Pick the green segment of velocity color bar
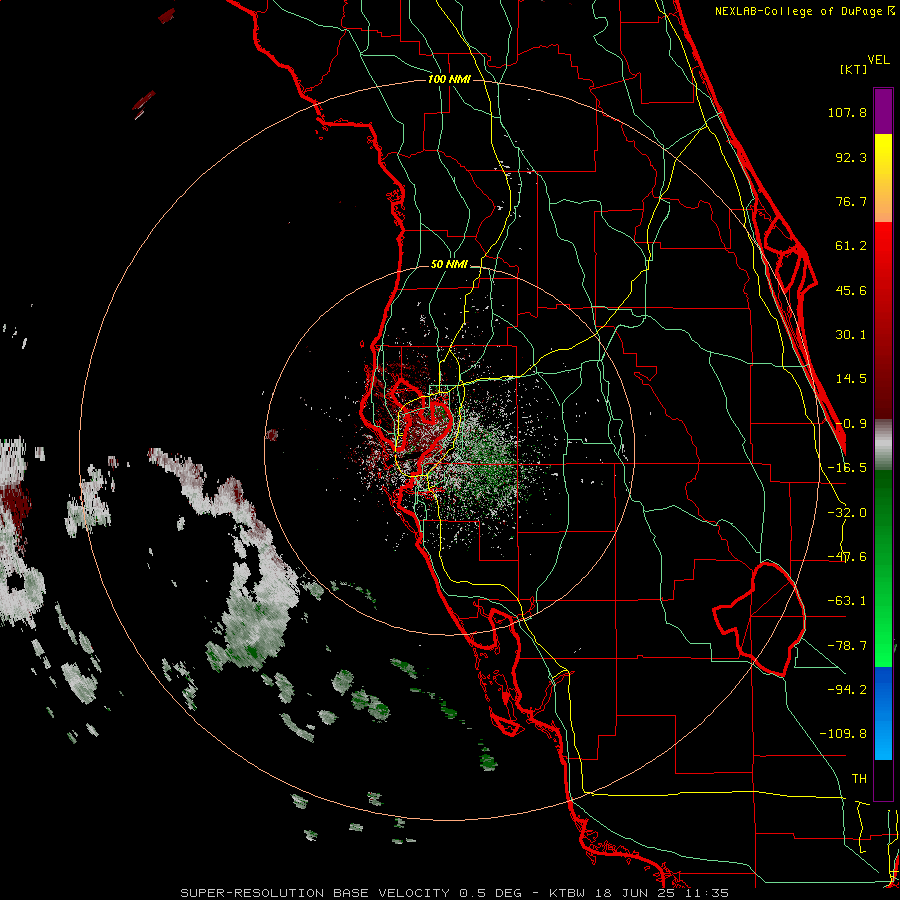Screen dimensions: 900x900 tap(883, 568)
